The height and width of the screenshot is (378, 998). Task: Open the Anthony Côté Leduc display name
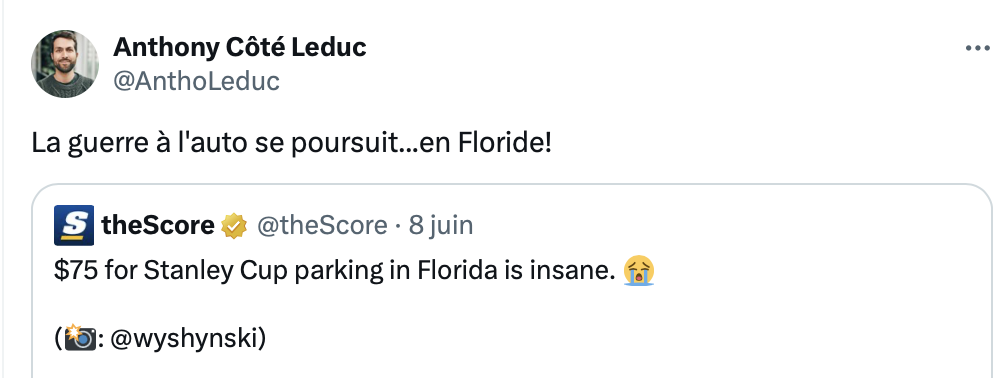pos(240,46)
